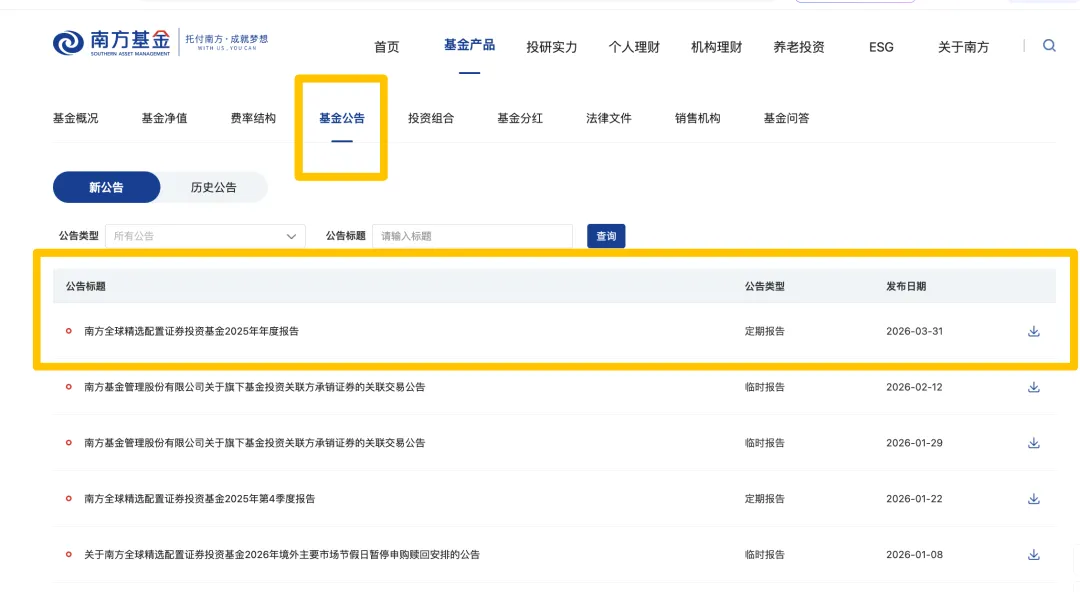Download the 2026-02-12 关联交易公告

tap(1034, 387)
